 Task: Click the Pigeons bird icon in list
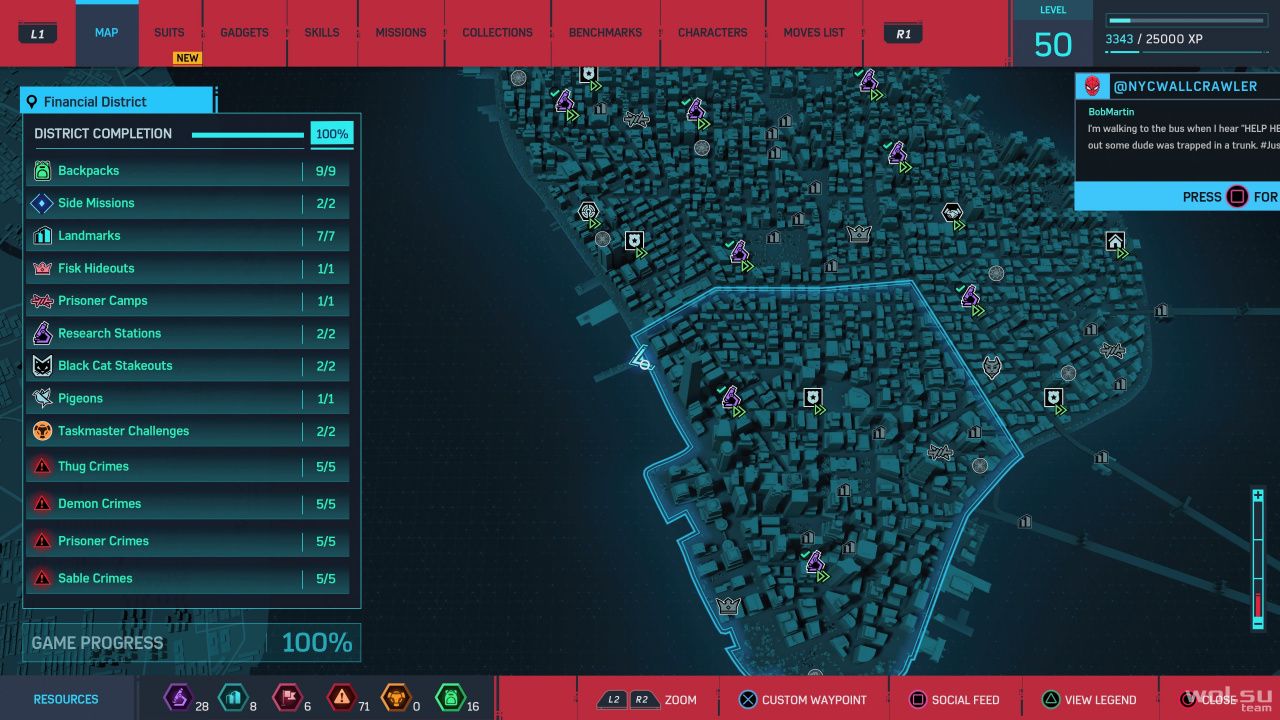(x=42, y=398)
